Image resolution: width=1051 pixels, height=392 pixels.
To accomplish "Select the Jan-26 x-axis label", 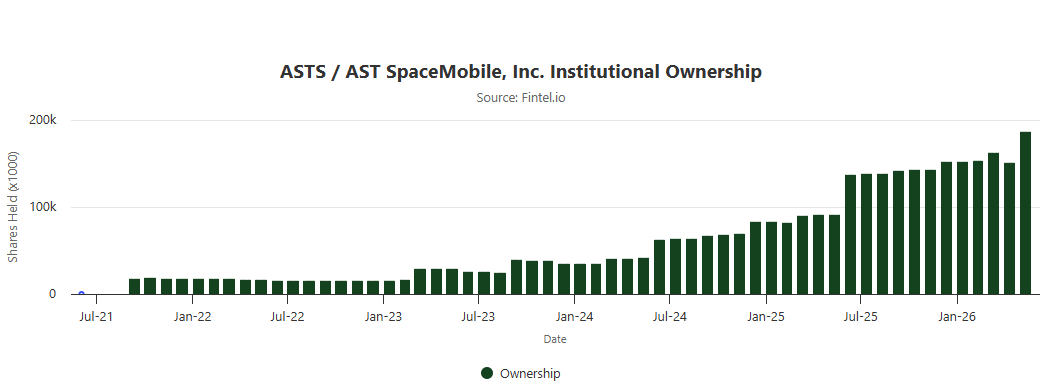I will pos(957,316).
